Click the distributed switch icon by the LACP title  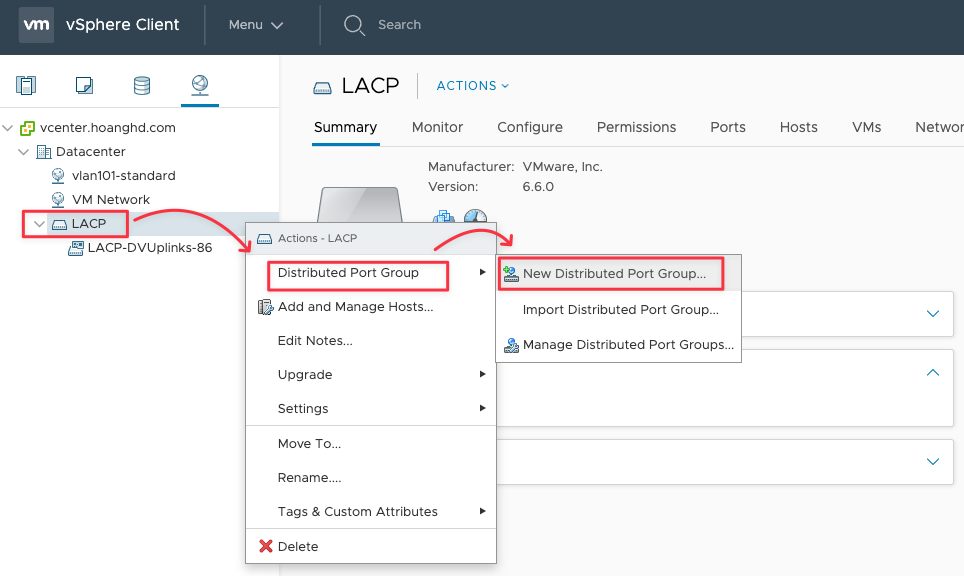click(322, 88)
